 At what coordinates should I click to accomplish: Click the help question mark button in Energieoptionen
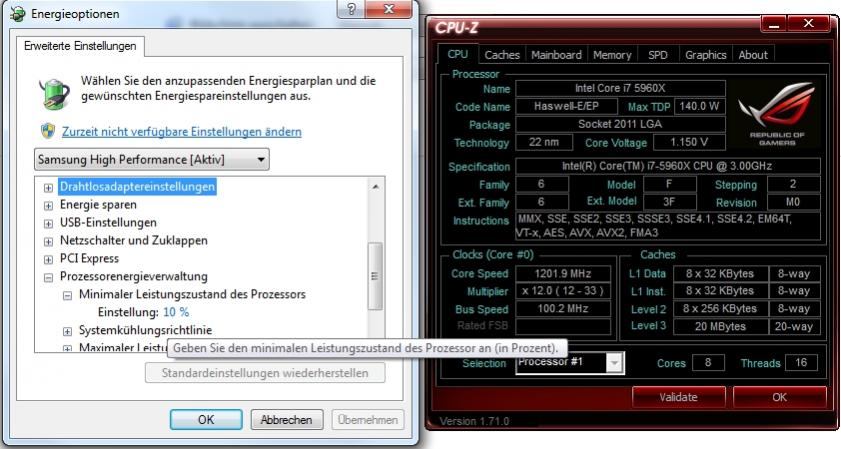(351, 9)
